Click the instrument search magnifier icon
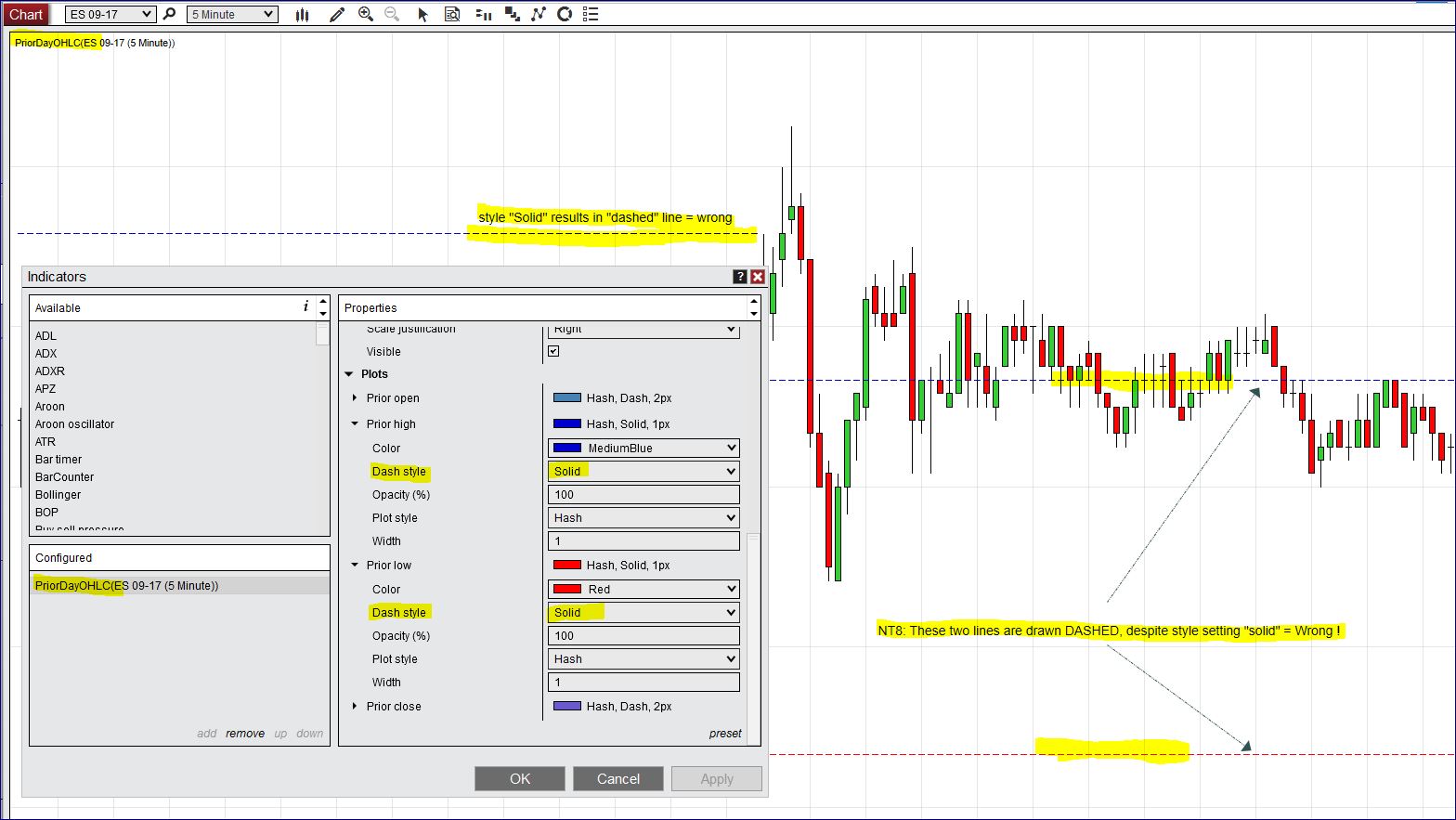The height and width of the screenshot is (820, 1456). (x=169, y=14)
